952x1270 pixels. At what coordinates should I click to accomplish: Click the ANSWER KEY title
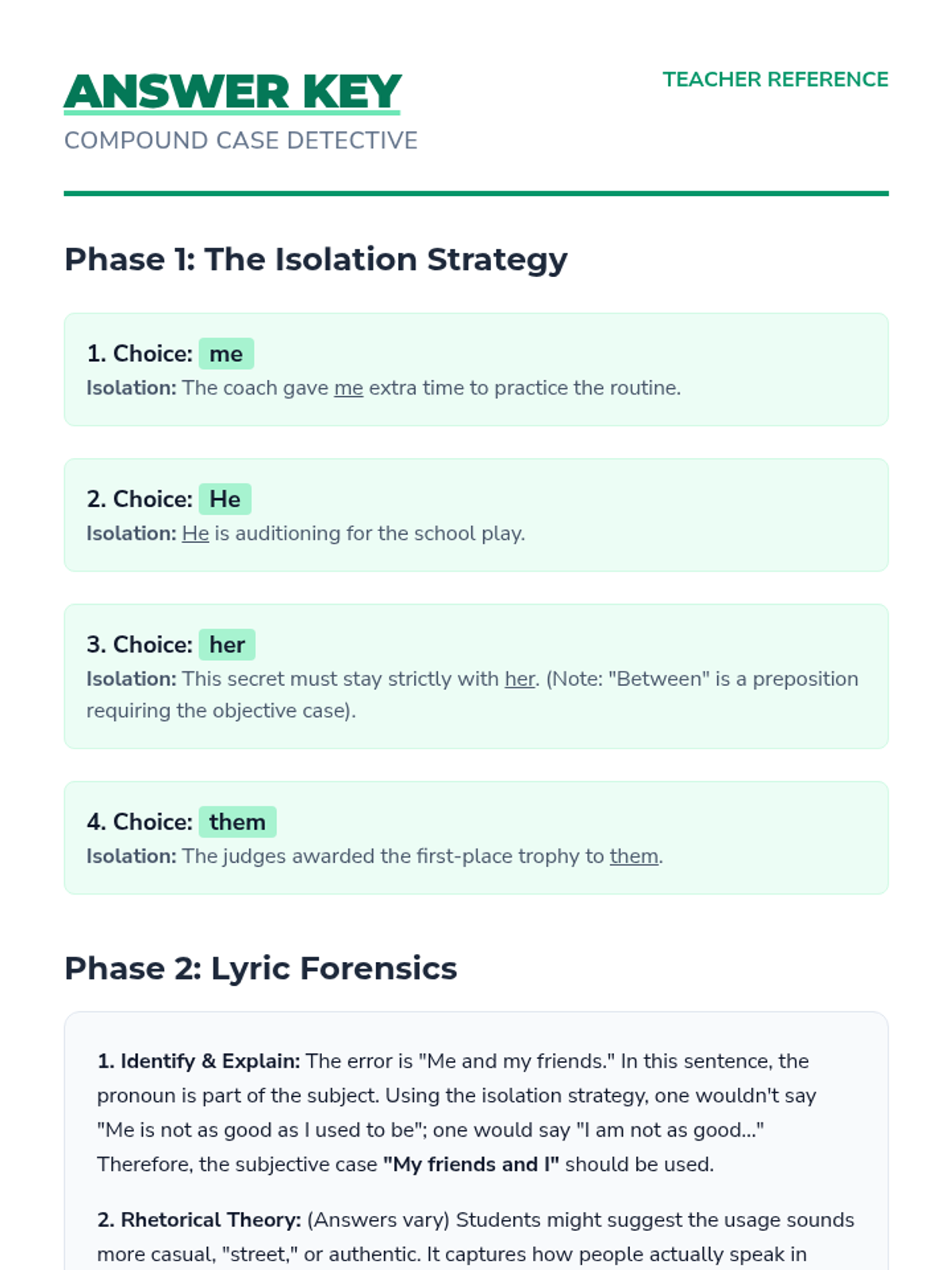click(232, 91)
